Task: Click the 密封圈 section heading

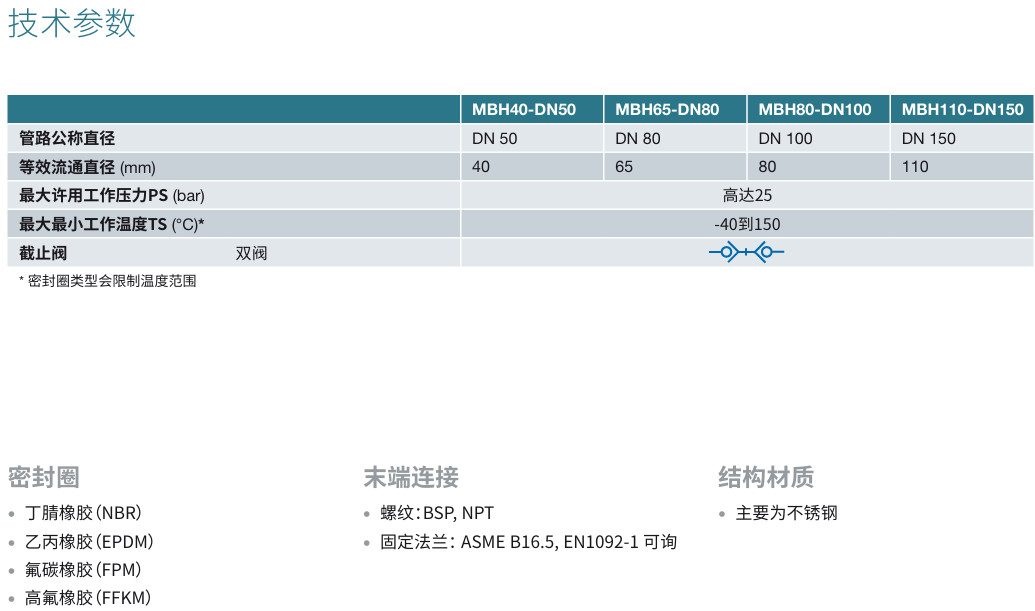Action: [x=44, y=477]
